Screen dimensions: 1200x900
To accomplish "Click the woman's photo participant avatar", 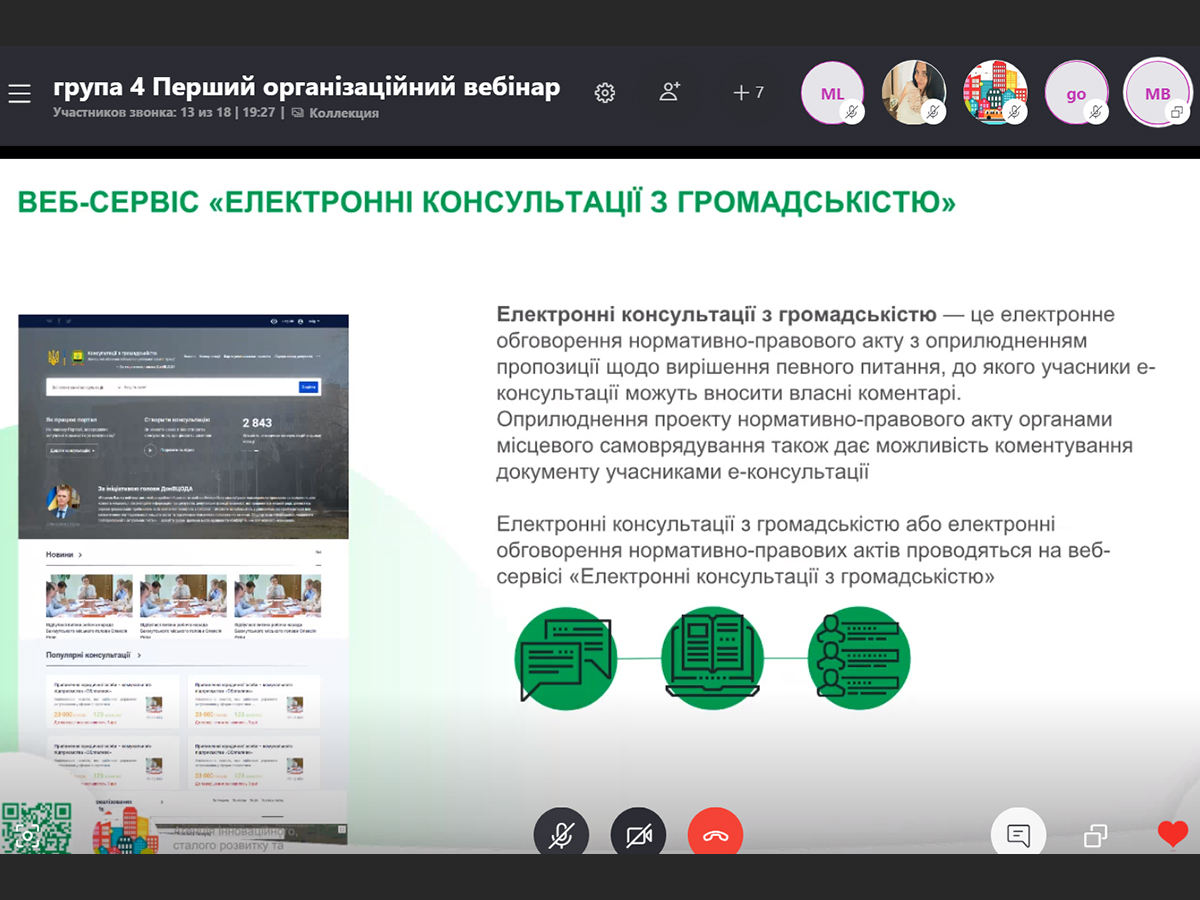I will pyautogui.click(x=913, y=93).
